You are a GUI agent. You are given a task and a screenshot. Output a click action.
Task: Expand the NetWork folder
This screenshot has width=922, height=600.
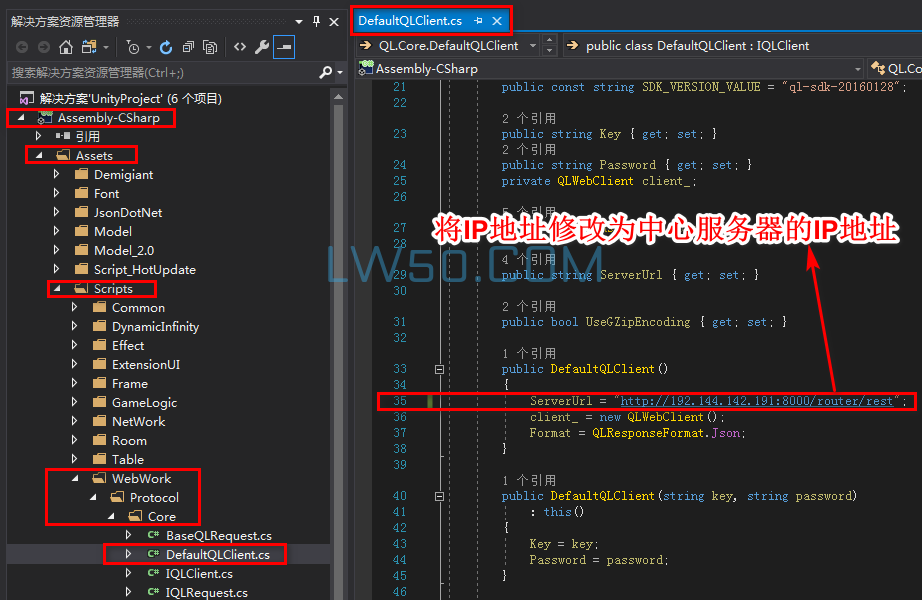pyautogui.click(x=75, y=421)
